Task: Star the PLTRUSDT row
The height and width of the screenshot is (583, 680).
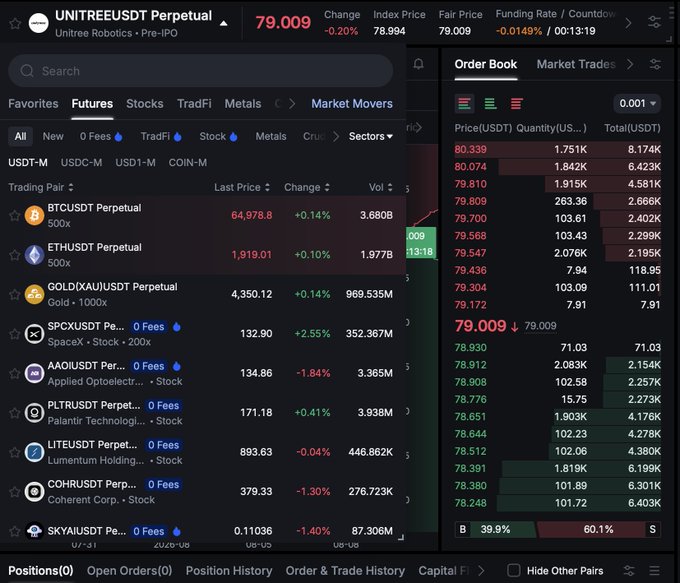Action: click(15, 413)
